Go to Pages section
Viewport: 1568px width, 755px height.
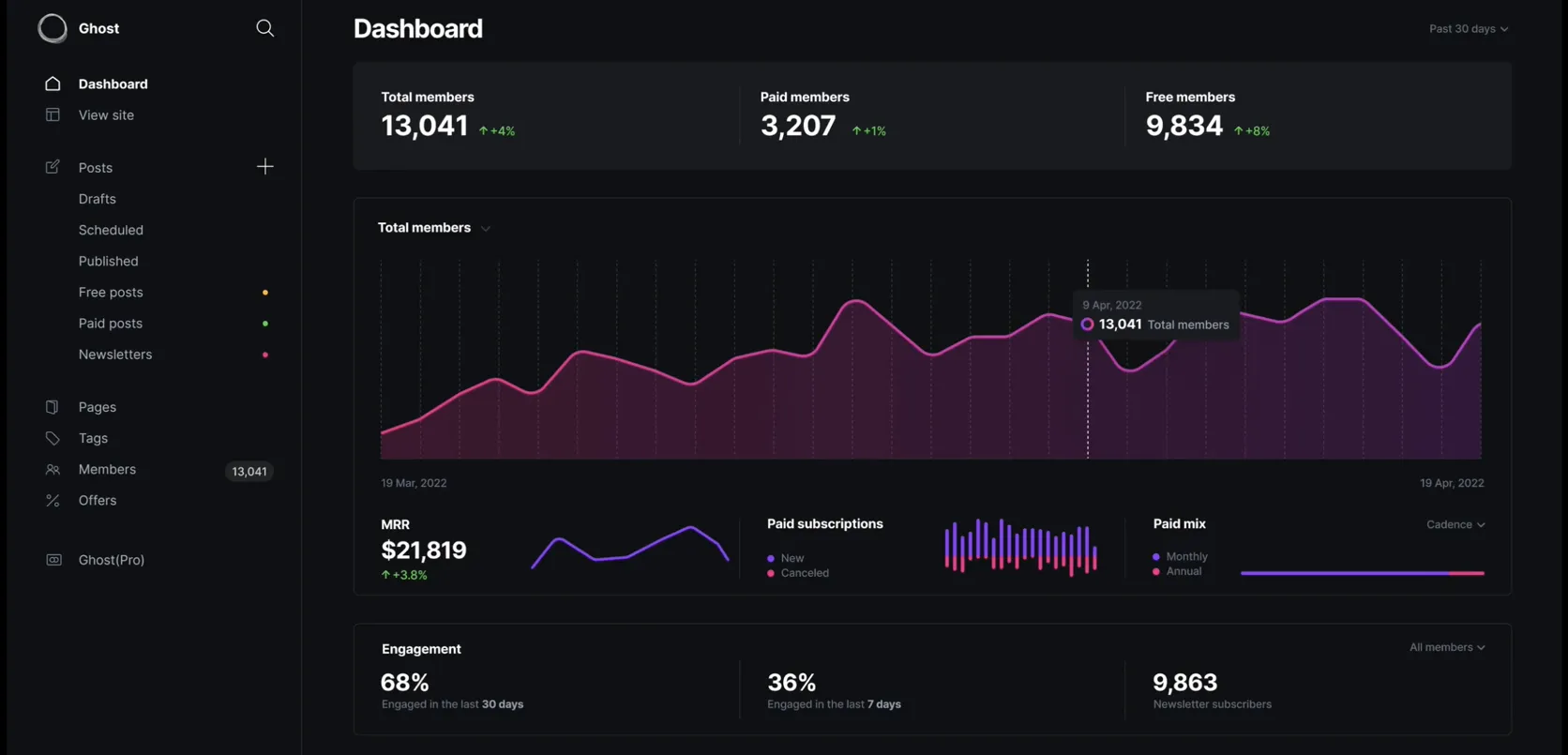click(98, 407)
